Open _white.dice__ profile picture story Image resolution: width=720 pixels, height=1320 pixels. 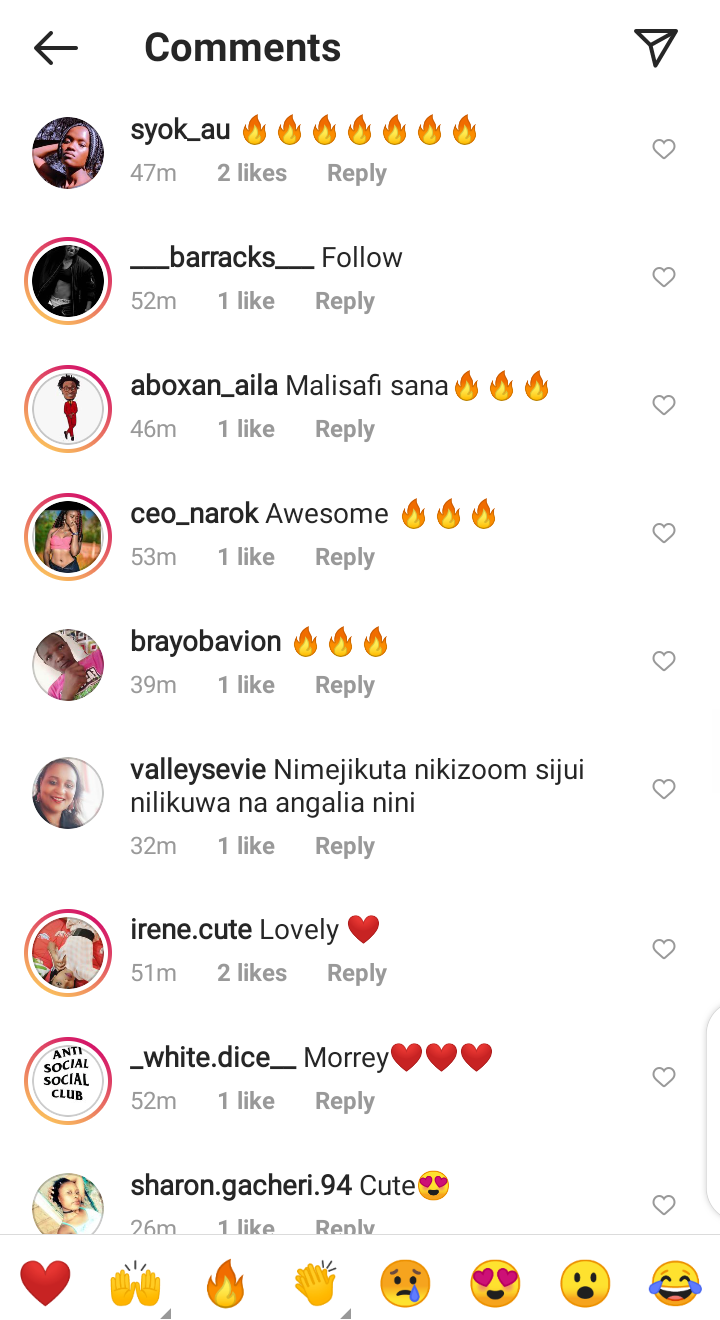pyautogui.click(x=68, y=1081)
